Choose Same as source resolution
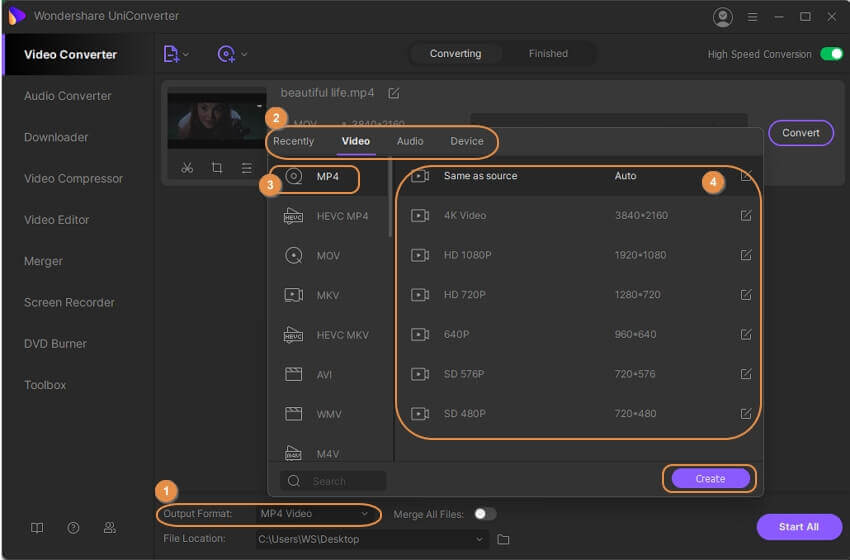This screenshot has height=560, width=850. click(x=578, y=176)
